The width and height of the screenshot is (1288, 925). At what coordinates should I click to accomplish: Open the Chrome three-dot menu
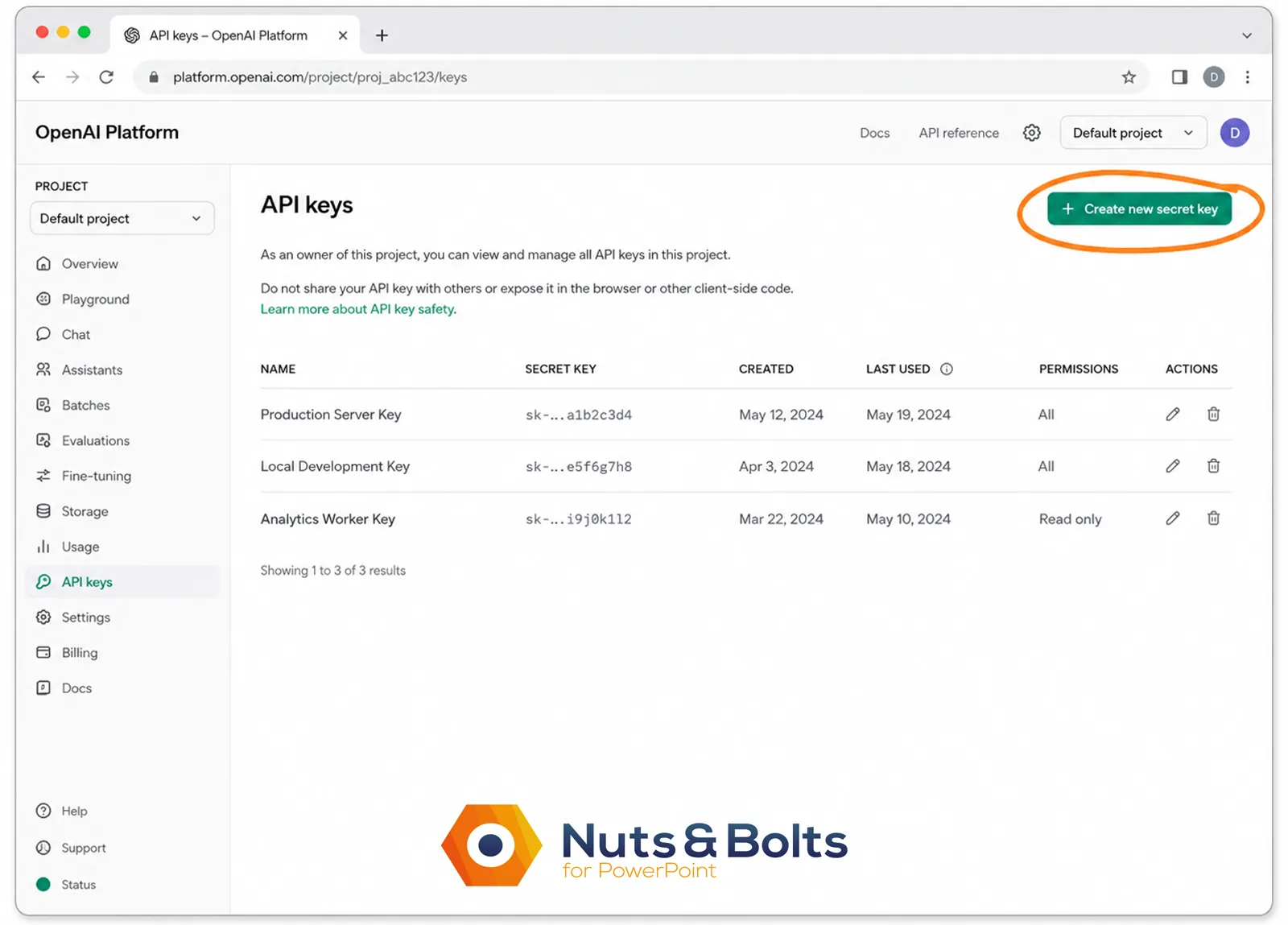pyautogui.click(x=1248, y=77)
